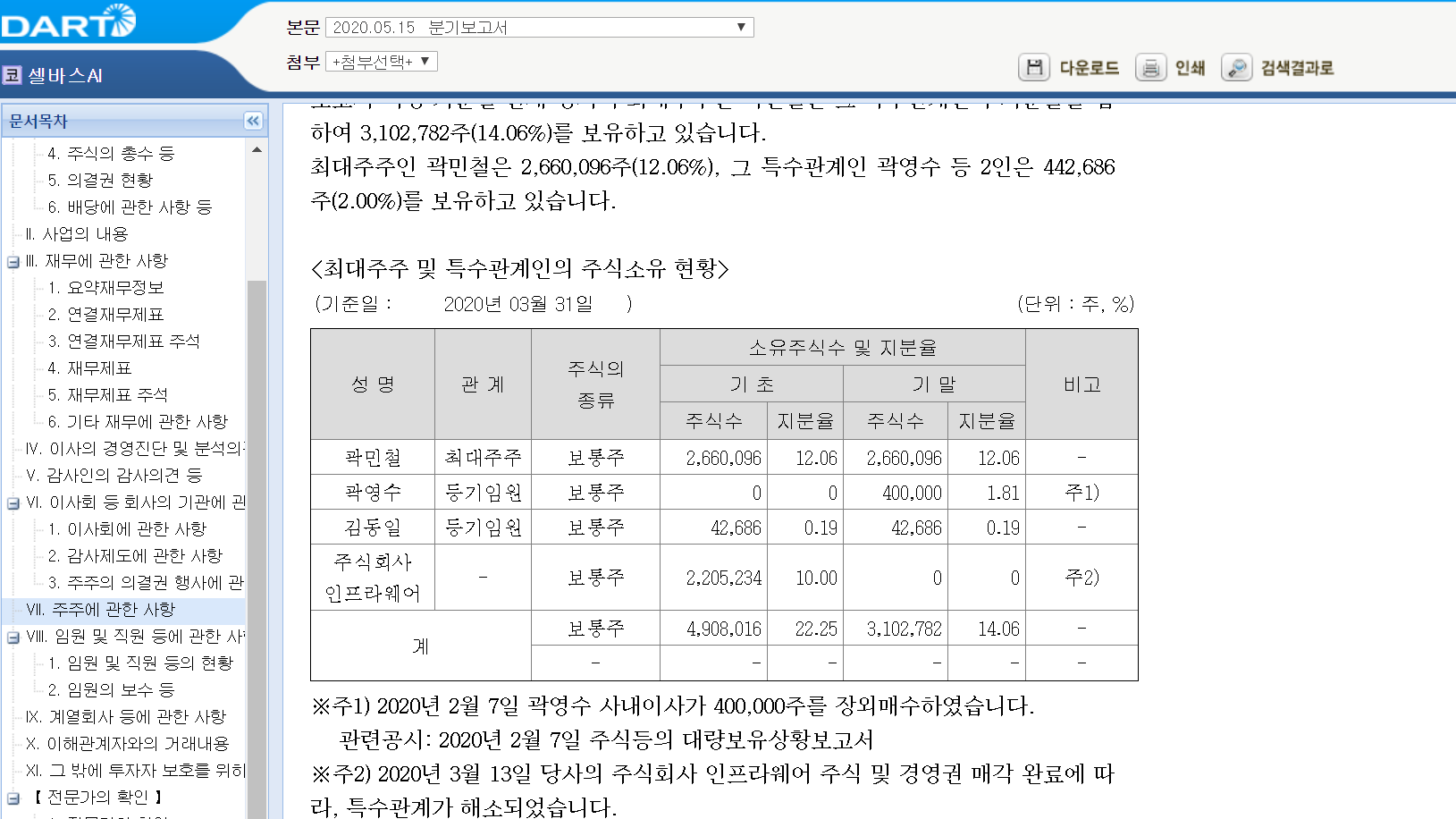Click the 비고 column header
Screen dimensions: 1456x819
tap(1081, 384)
